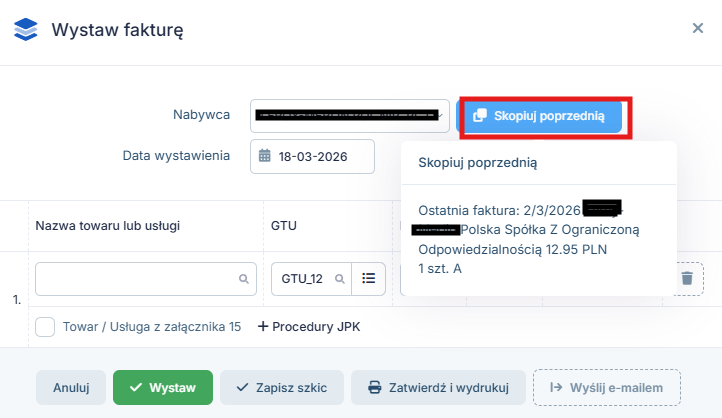Expand Procedury JPK with the plus

[263, 327]
